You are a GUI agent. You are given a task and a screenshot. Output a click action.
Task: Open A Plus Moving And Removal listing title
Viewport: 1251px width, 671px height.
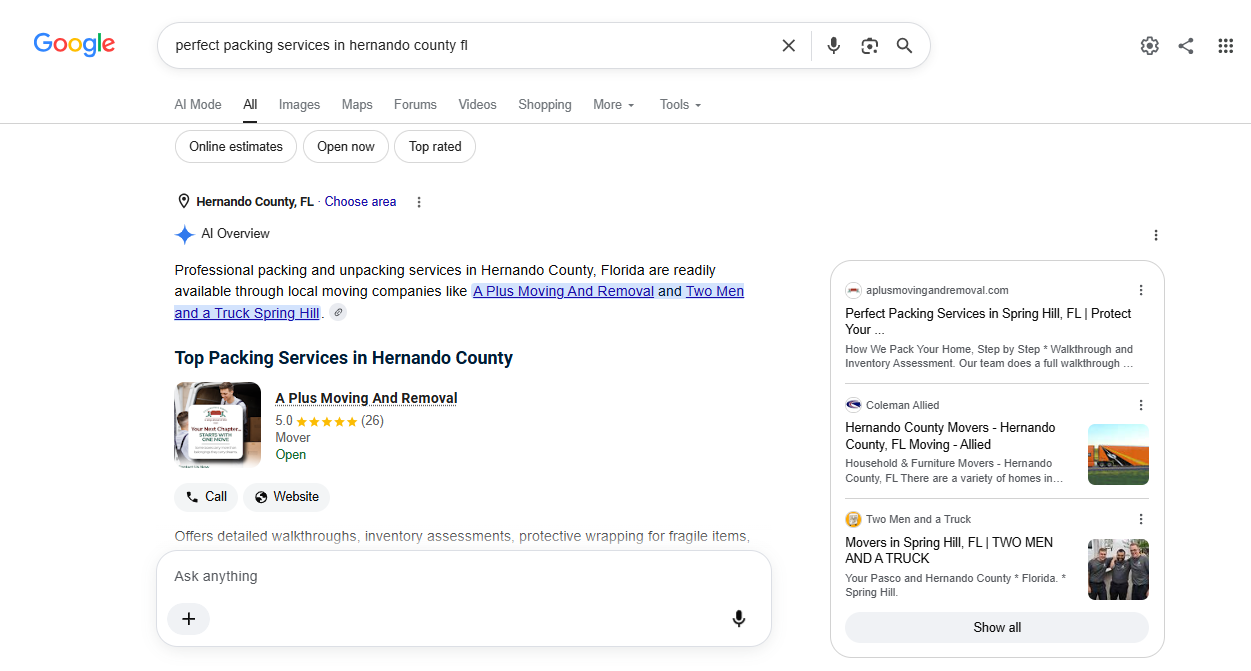point(366,398)
